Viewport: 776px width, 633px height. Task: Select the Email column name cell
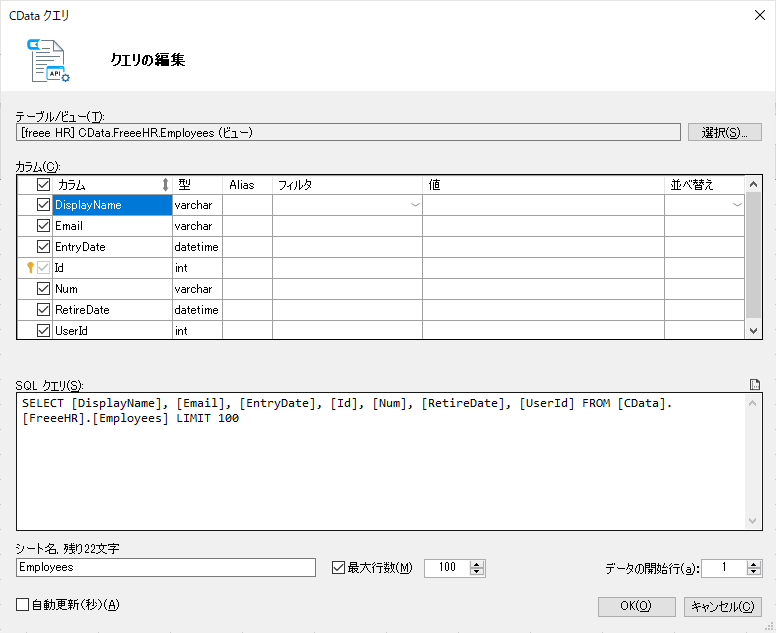tap(112, 226)
